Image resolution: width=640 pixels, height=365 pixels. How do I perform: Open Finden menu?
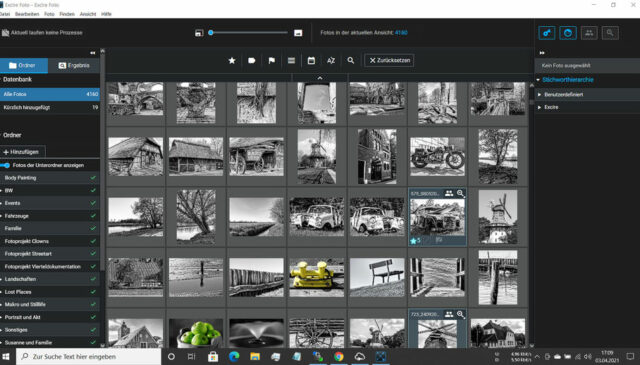click(x=67, y=14)
